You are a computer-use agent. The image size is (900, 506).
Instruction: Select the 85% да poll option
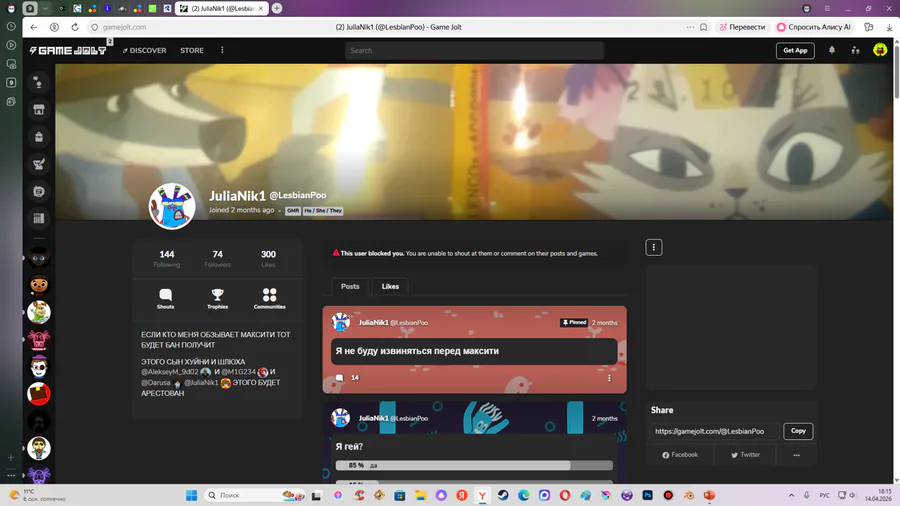[x=474, y=465]
